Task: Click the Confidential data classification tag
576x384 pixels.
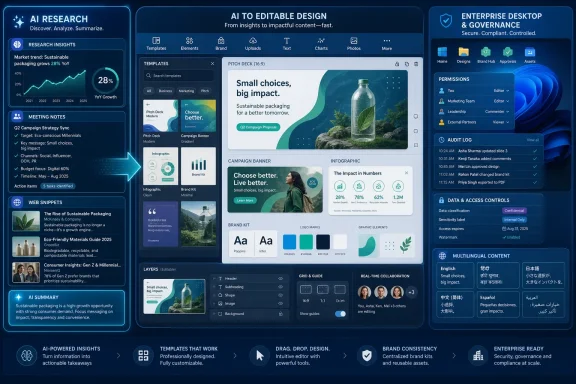Action: 514,211
